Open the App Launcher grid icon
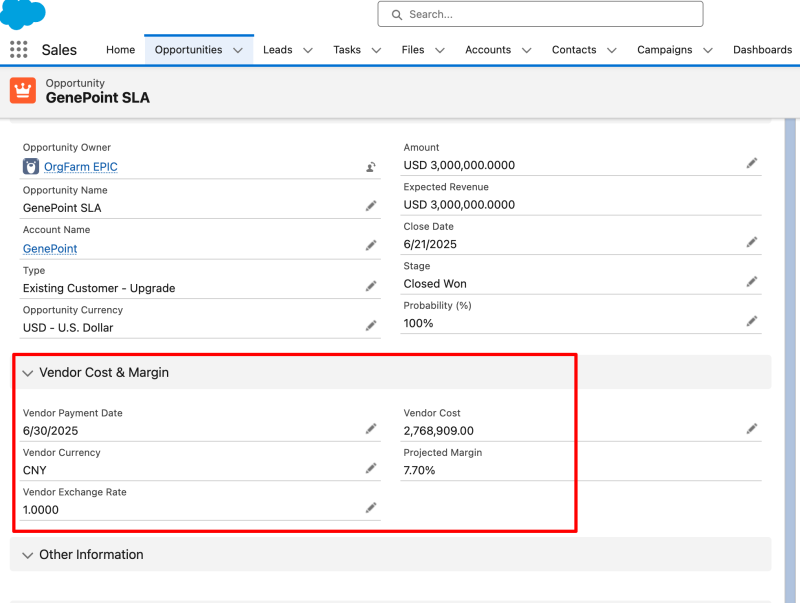 (x=18, y=49)
